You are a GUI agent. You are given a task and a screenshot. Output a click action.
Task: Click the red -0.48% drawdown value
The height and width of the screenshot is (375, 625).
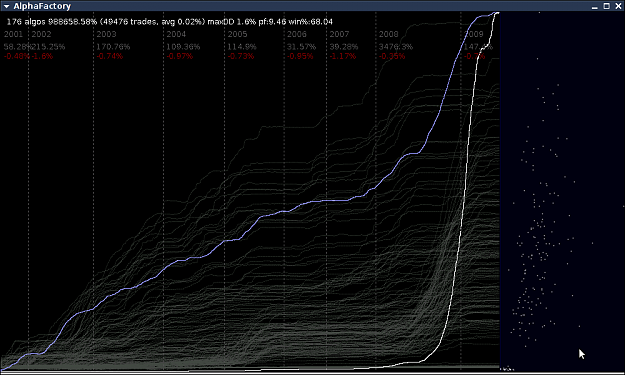17,56
